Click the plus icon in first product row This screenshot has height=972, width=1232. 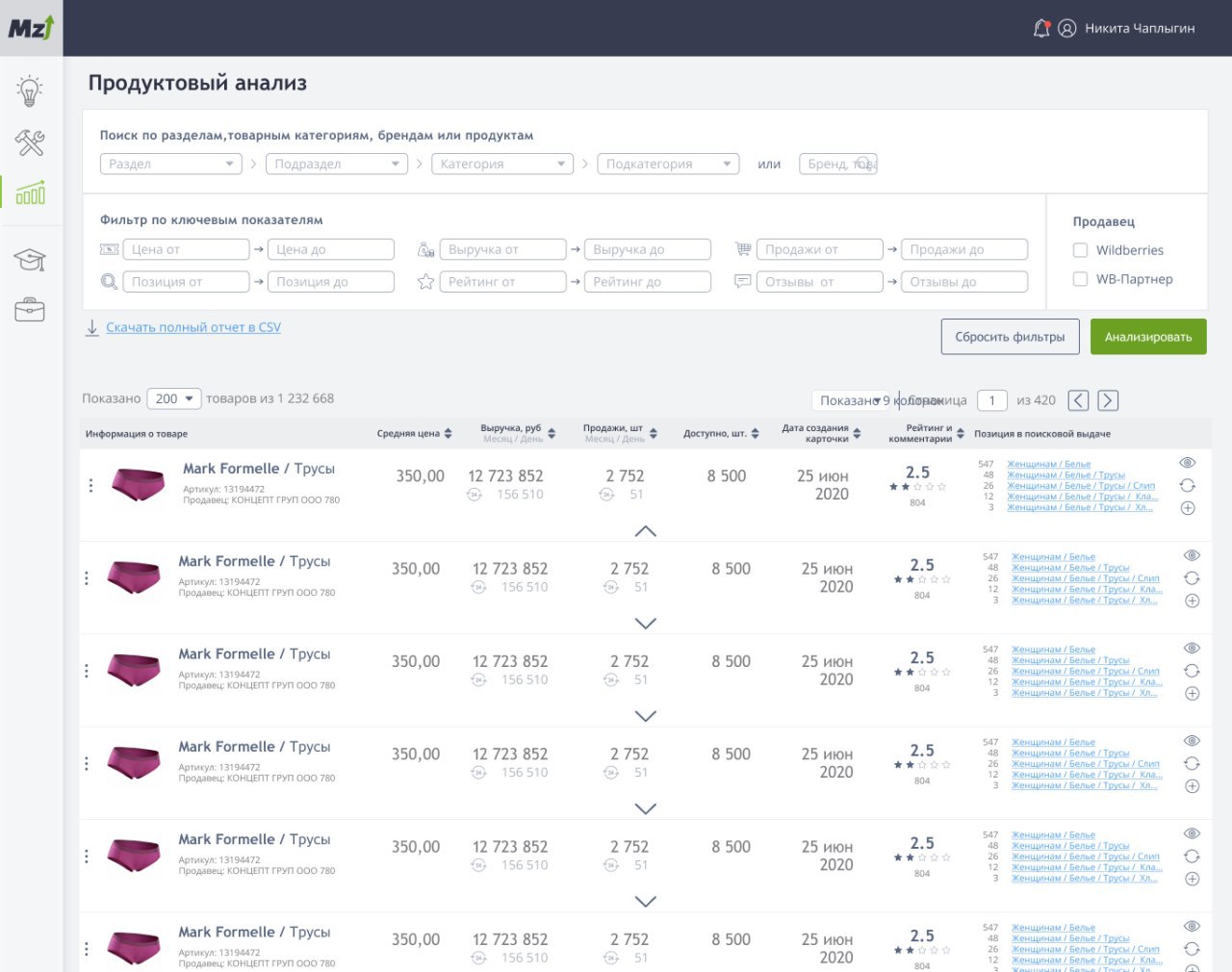(x=1188, y=508)
